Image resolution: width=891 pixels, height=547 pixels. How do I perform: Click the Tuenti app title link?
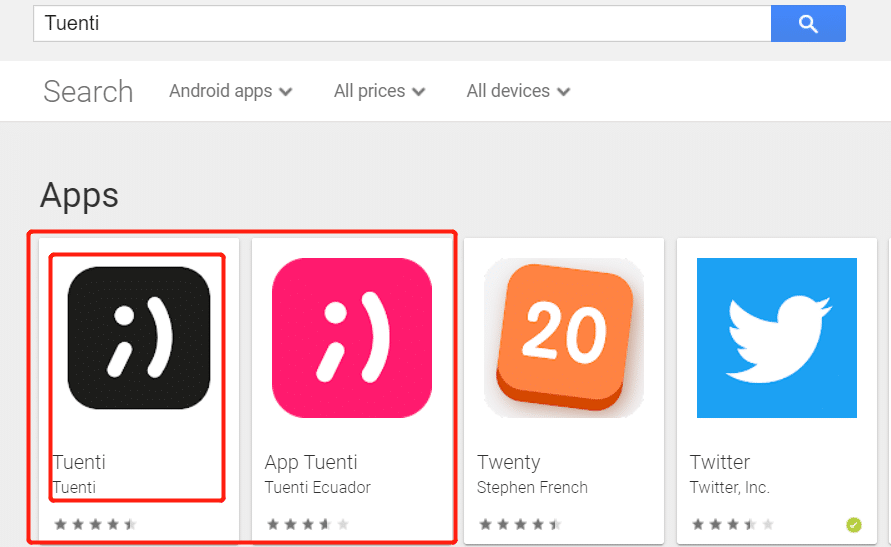point(79,462)
